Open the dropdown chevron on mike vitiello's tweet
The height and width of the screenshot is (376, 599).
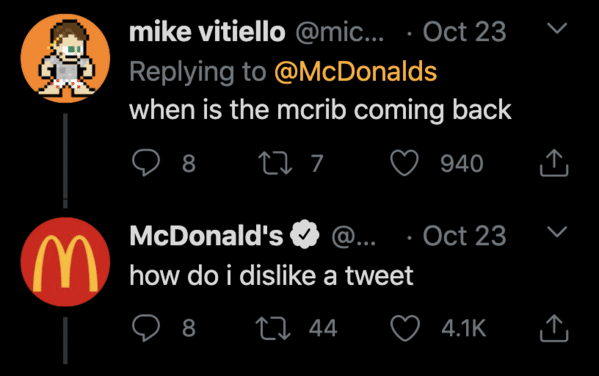point(557,28)
